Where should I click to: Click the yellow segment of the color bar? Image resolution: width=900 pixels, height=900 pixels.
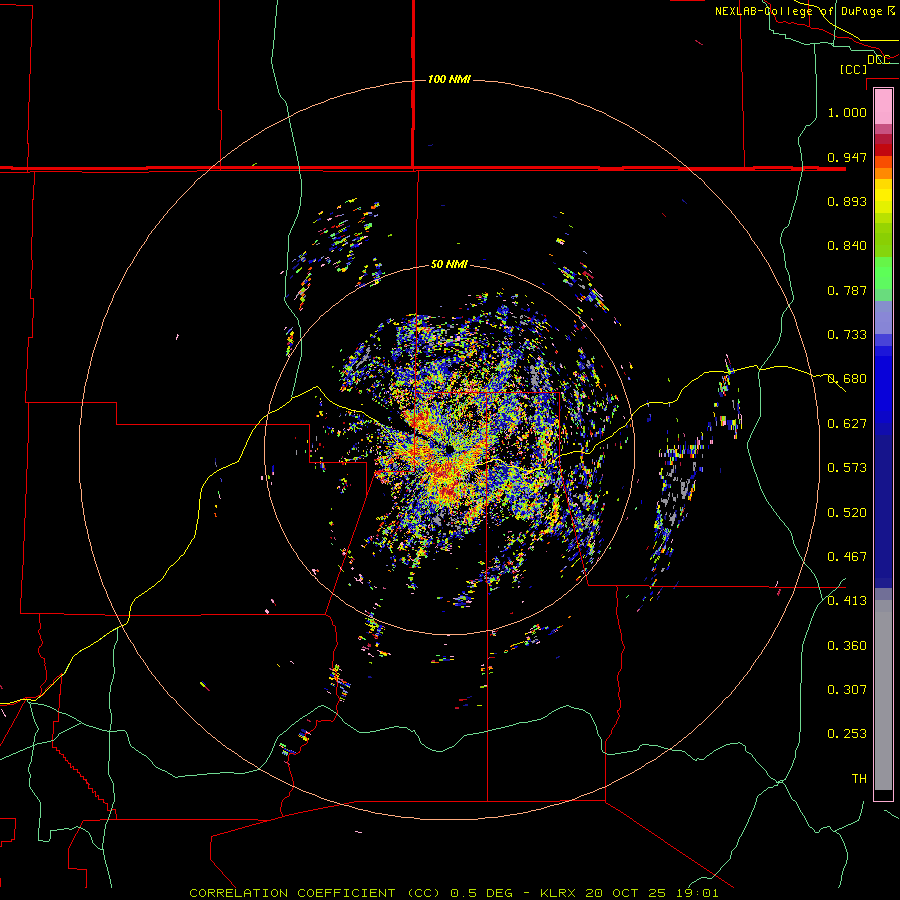(x=883, y=196)
